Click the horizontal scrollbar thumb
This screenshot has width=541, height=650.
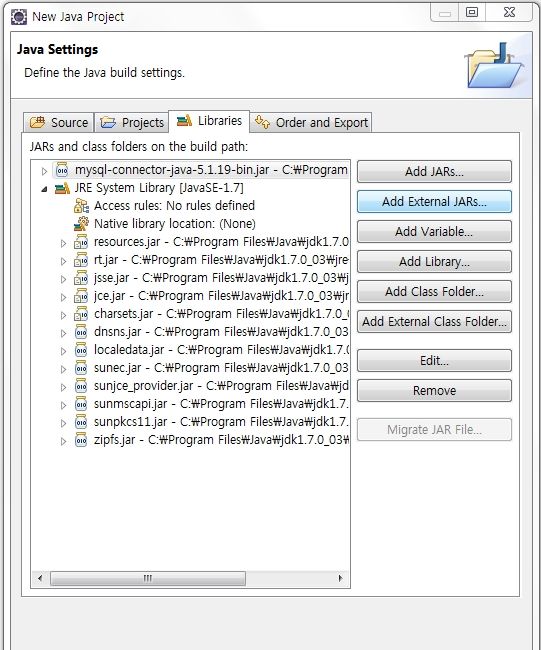click(x=148, y=578)
